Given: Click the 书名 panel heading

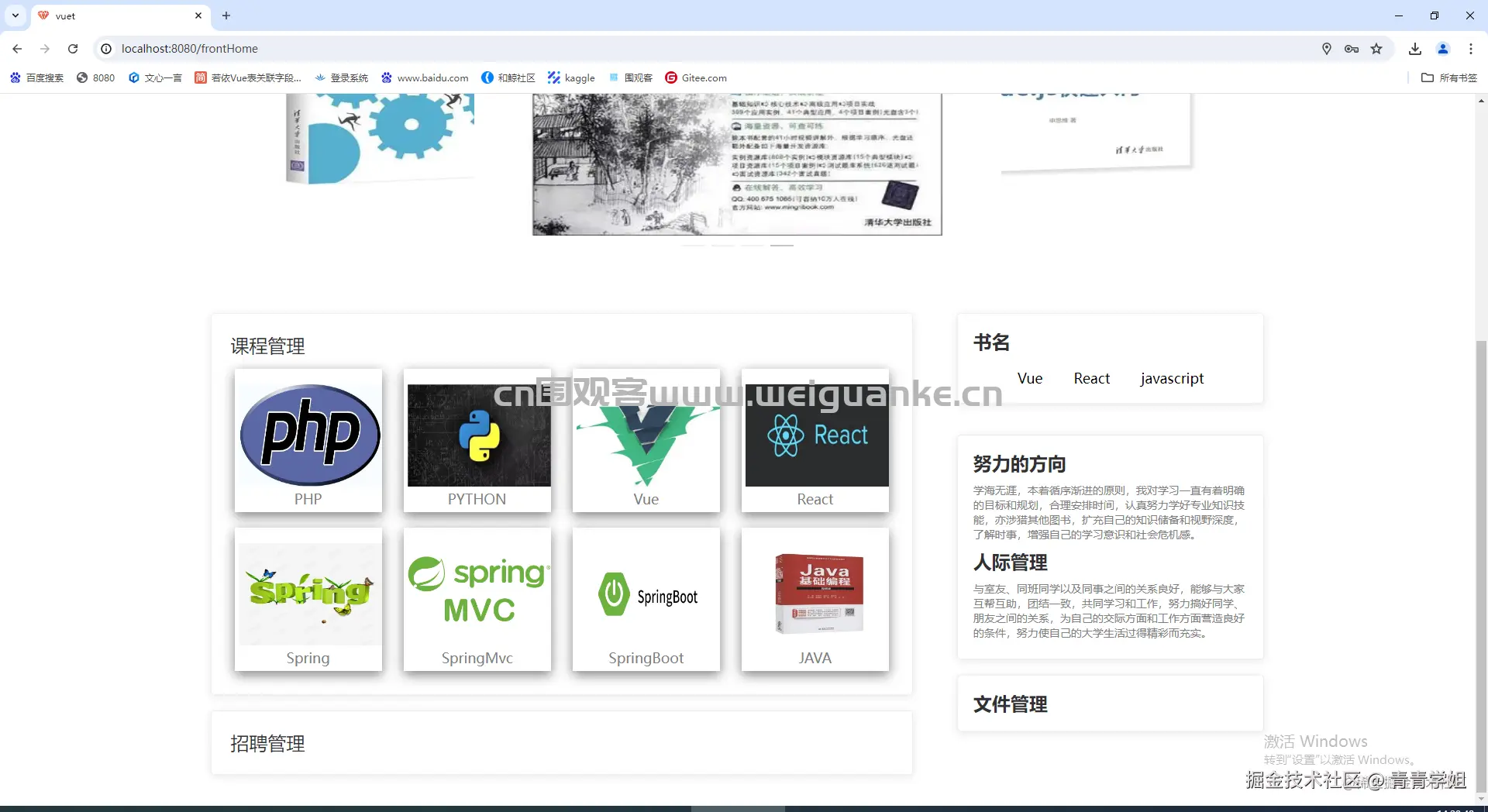Looking at the screenshot, I should pyautogui.click(x=991, y=342).
